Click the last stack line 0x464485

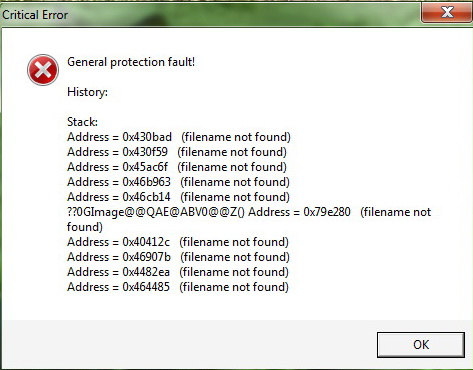pos(178,287)
